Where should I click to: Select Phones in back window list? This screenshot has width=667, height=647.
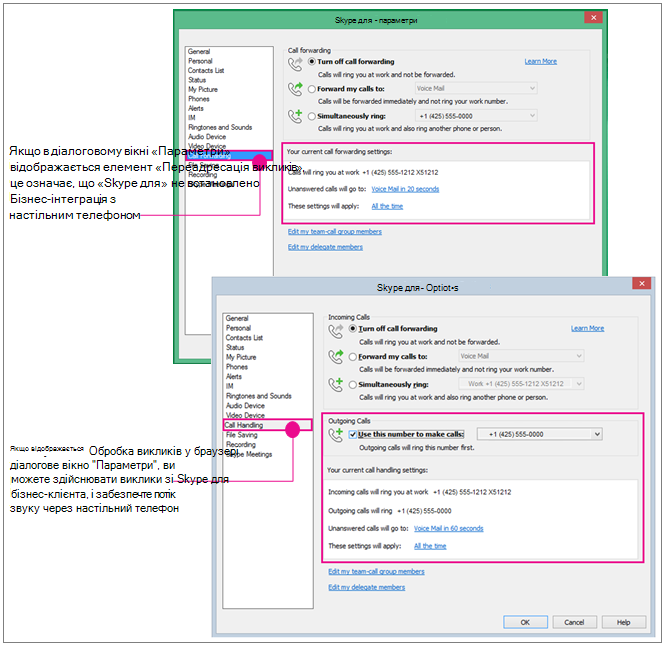[199, 99]
